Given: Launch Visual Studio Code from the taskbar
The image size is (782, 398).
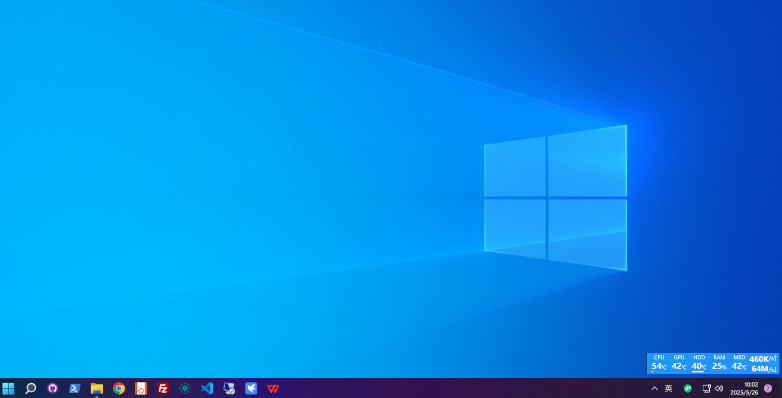Looking at the screenshot, I should click(x=207, y=388).
